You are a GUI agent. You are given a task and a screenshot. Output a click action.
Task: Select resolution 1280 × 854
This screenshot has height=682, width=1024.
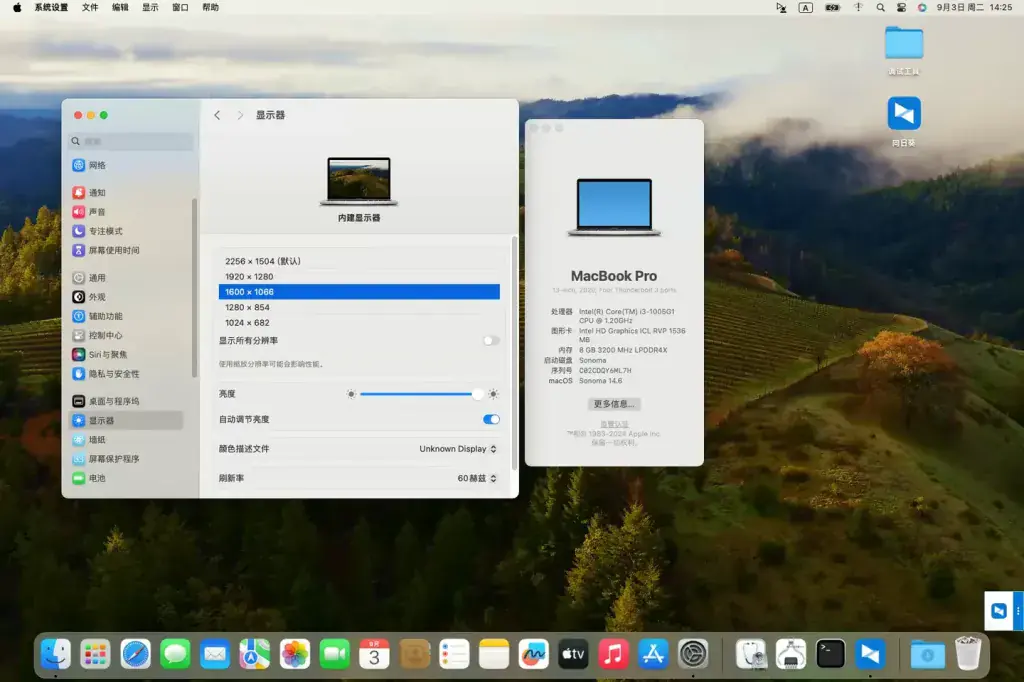click(359, 307)
